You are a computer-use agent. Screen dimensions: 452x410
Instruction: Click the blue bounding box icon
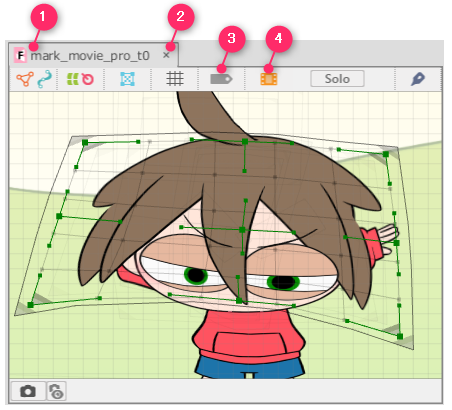[x=127, y=79]
